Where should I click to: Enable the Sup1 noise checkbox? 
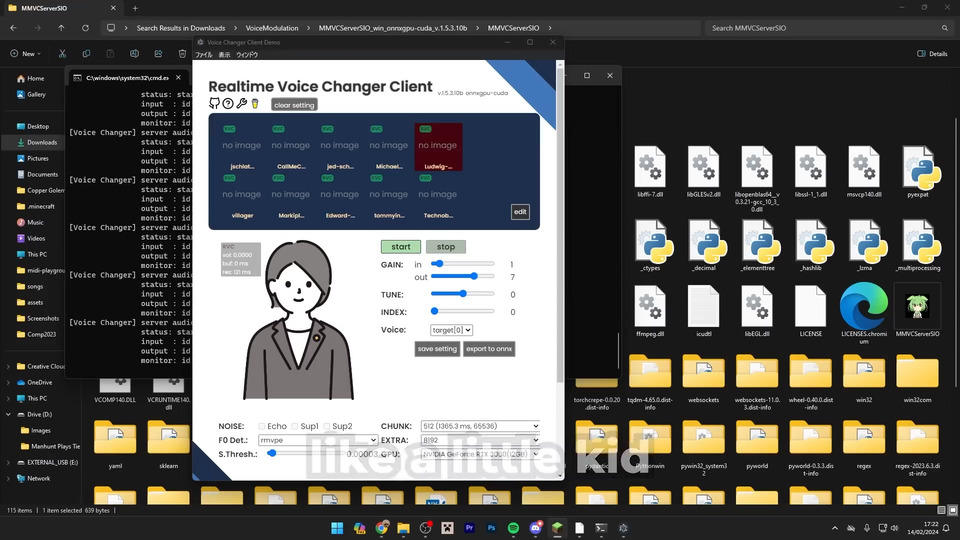[x=294, y=426]
